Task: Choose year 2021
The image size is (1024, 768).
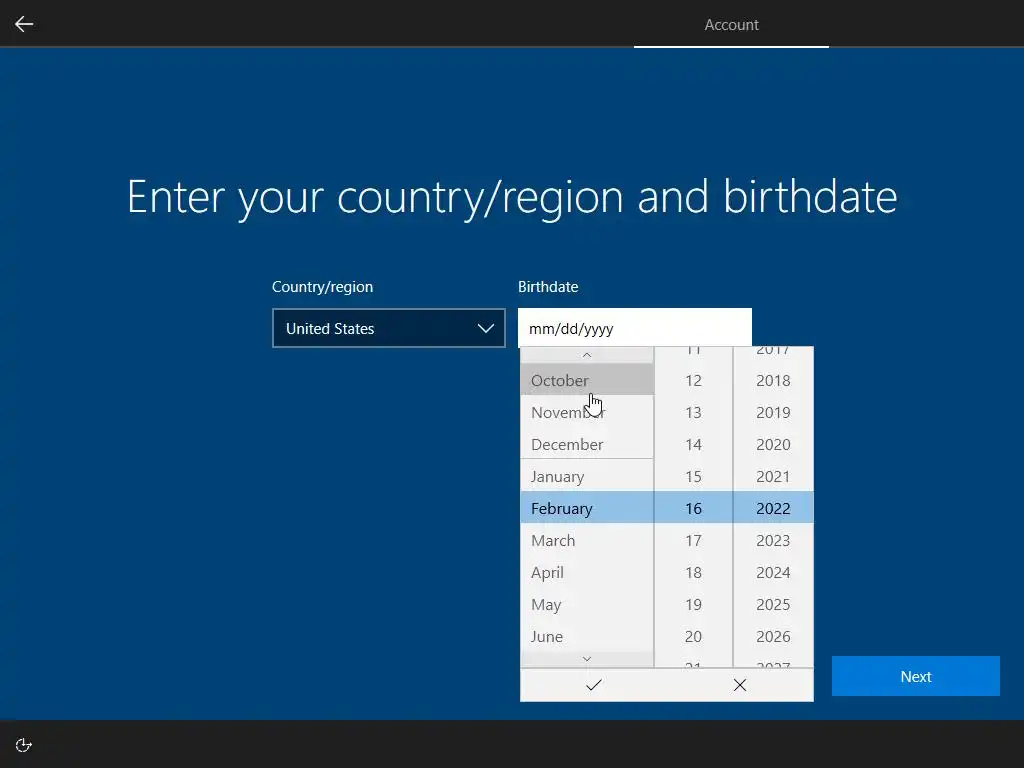Action: [x=774, y=476]
